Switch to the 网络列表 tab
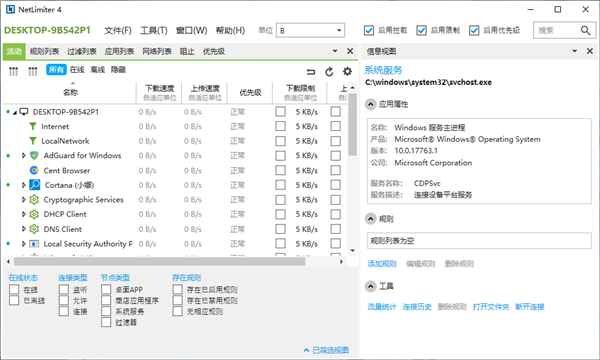 [x=157, y=51]
